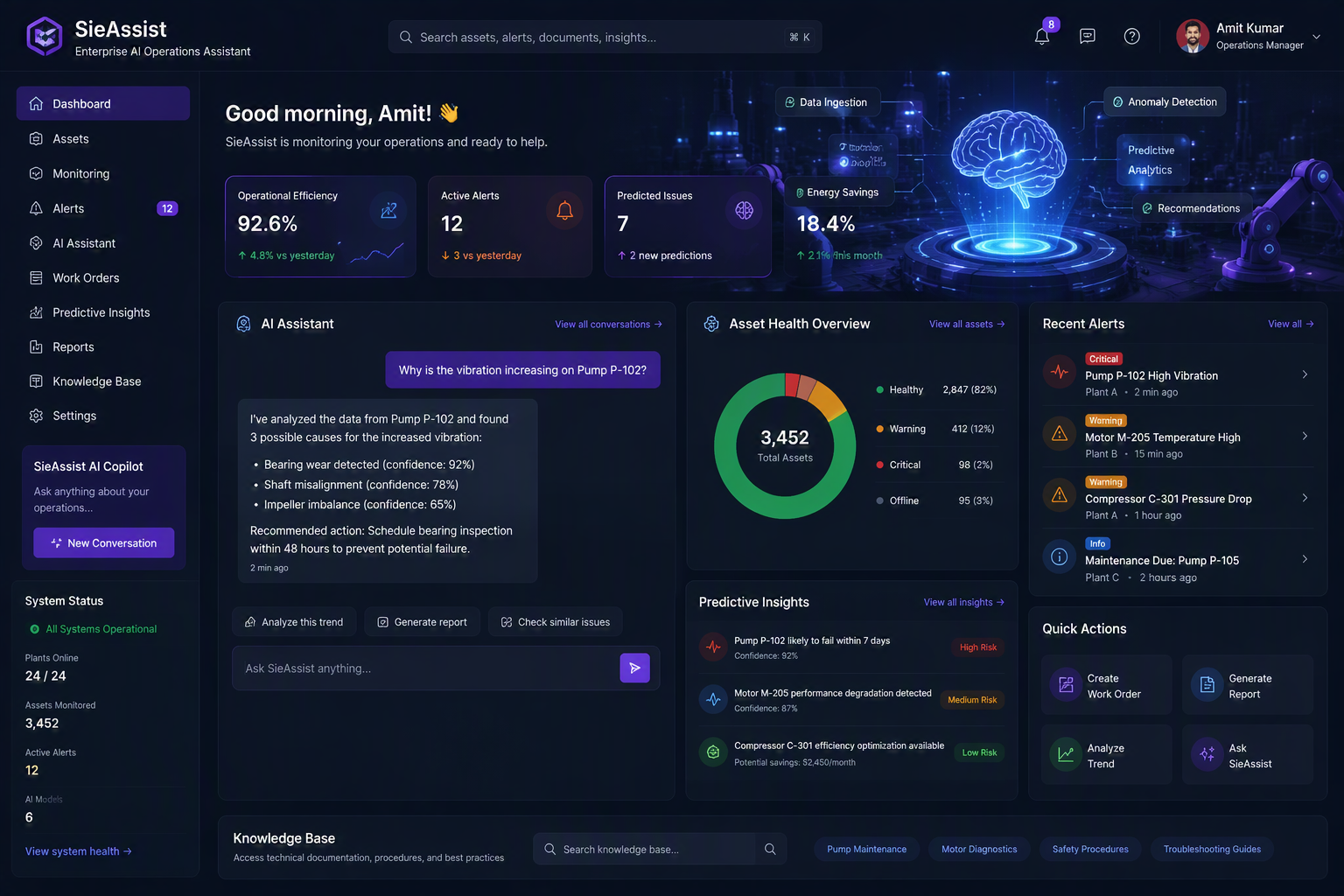Open AI Assistant in the sidebar
This screenshot has width=1344, height=896.
103,243
